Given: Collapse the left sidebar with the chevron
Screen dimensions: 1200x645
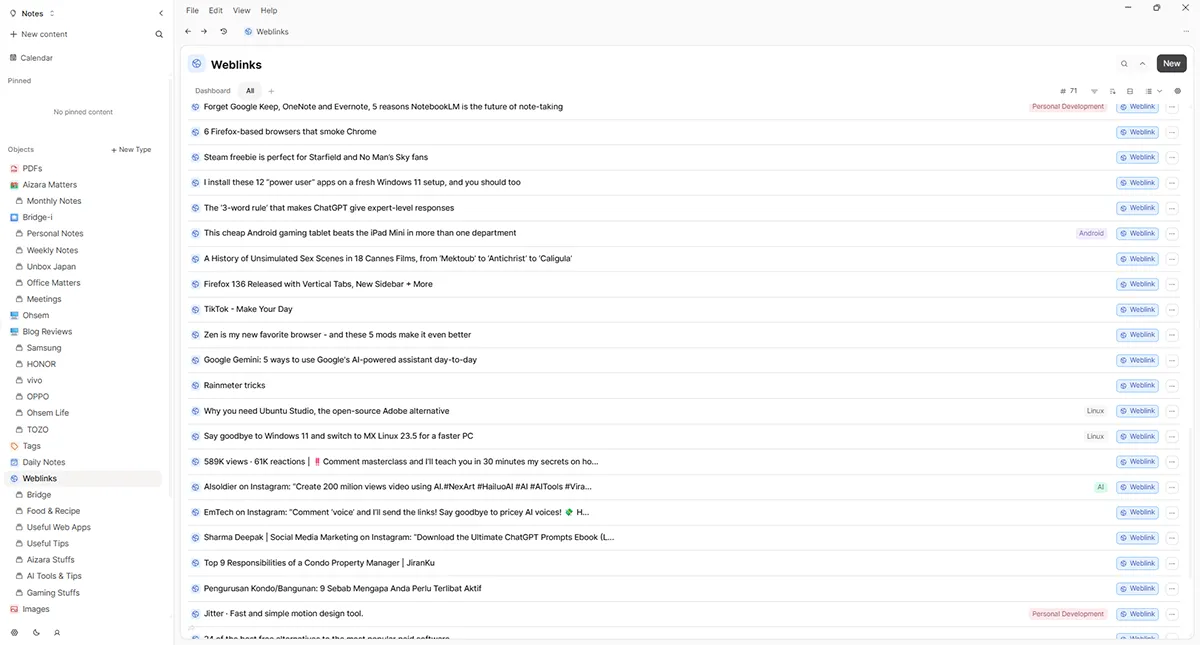Looking at the screenshot, I should click(x=161, y=13).
